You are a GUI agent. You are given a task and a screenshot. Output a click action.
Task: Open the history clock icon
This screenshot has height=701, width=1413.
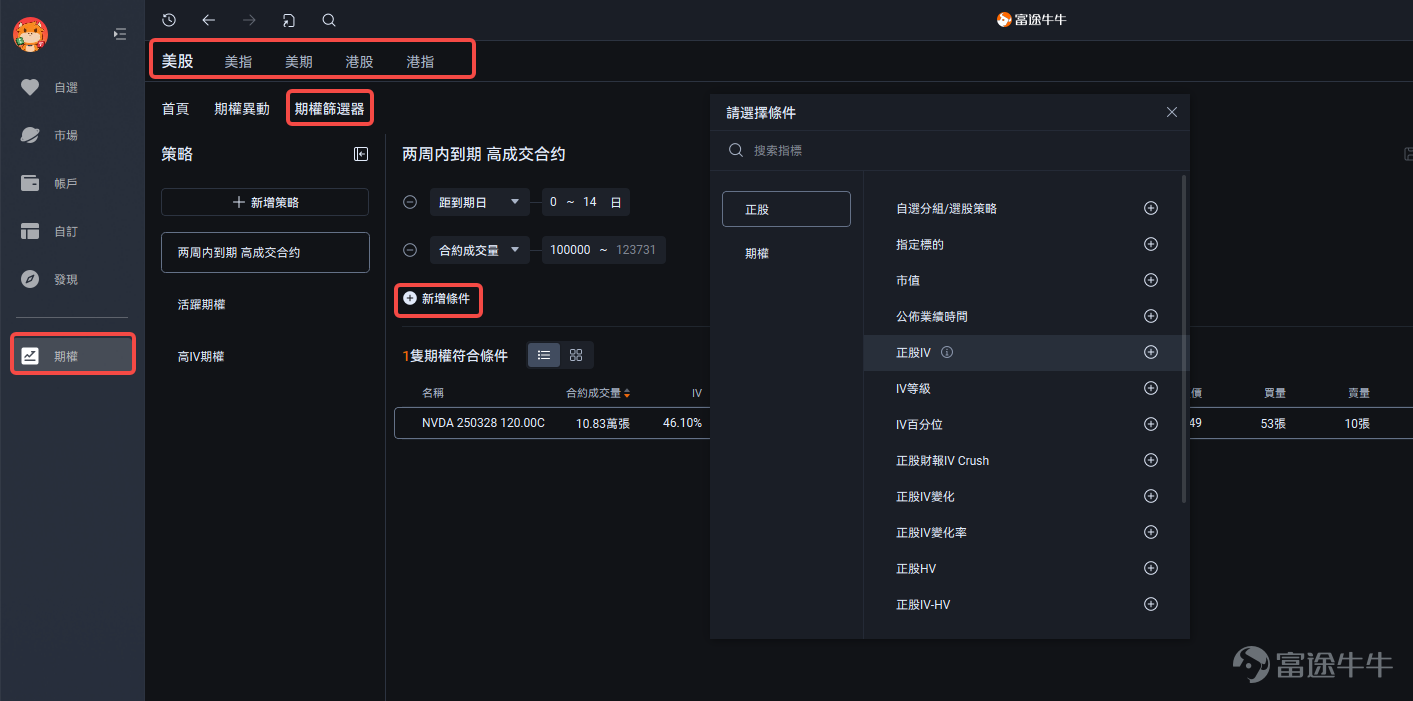tap(169, 20)
